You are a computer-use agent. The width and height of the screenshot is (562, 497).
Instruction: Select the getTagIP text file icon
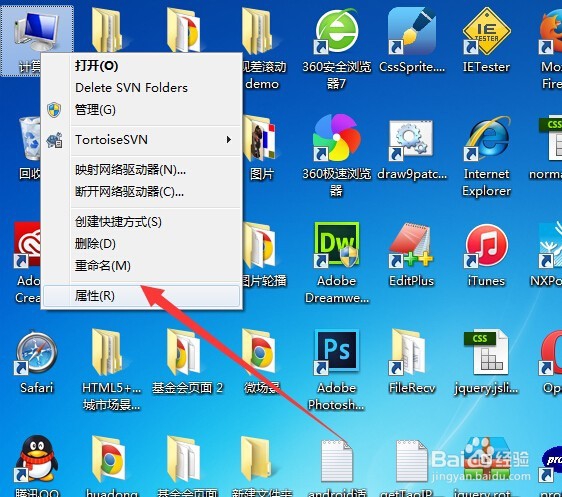411,461
